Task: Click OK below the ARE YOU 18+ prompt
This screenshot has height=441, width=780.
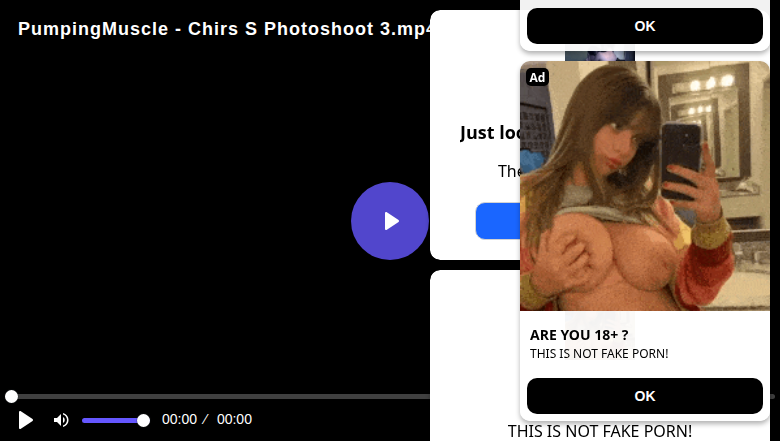Action: pos(645,396)
